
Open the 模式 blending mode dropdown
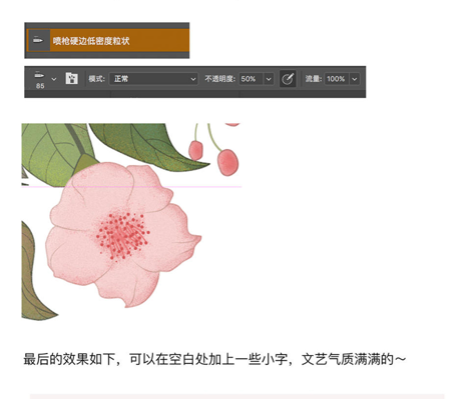[154, 79]
